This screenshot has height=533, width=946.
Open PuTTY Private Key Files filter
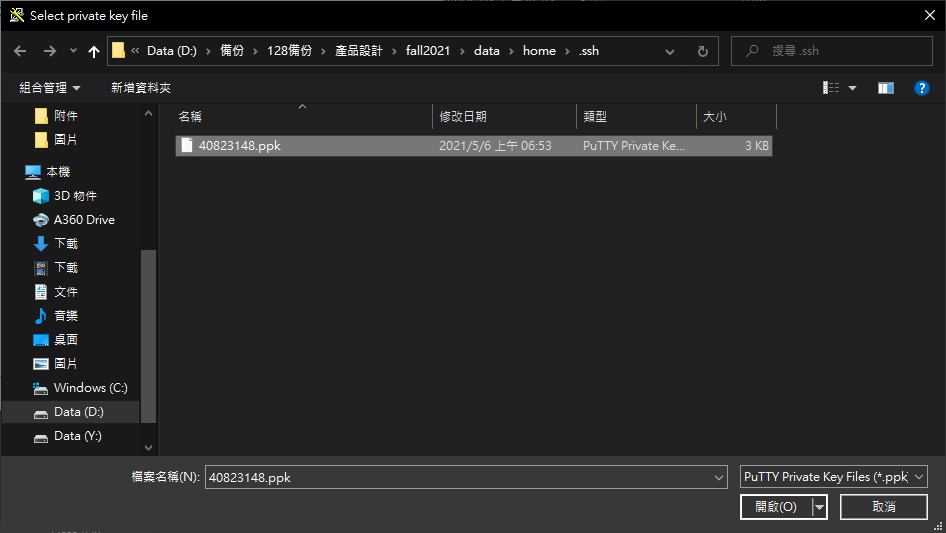[x=833, y=477]
